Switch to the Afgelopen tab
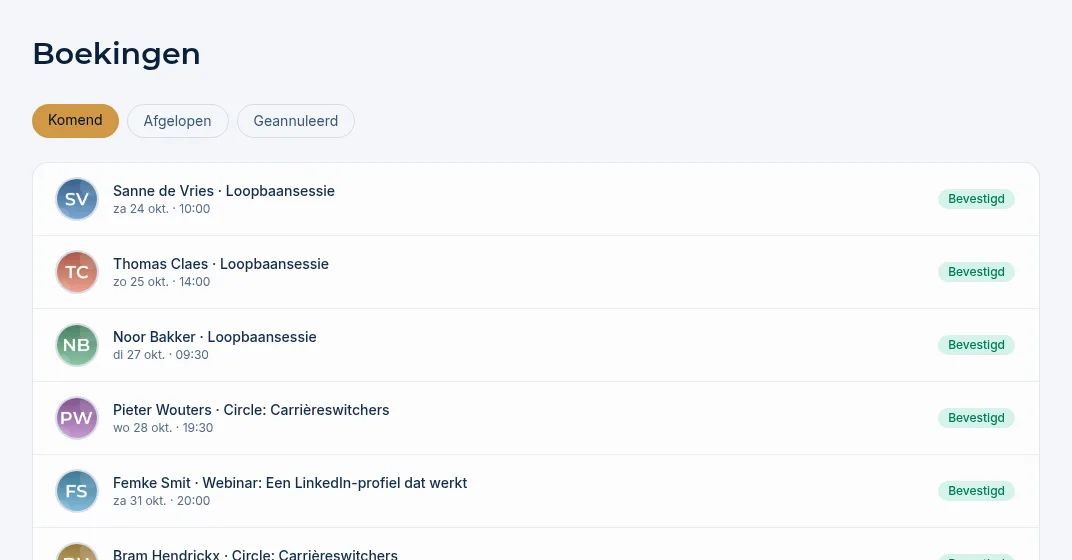The width and height of the screenshot is (1072, 560). pyautogui.click(x=178, y=121)
